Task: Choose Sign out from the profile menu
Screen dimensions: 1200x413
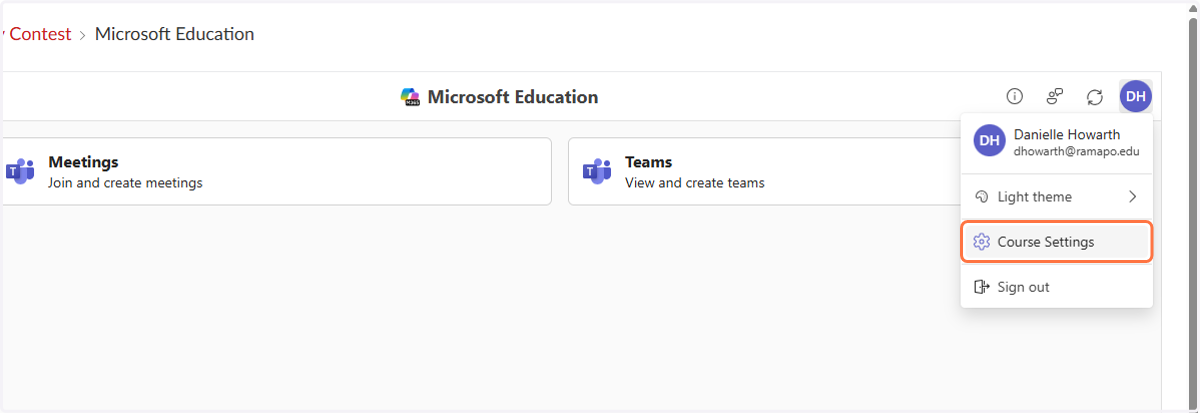Action: [1057, 287]
